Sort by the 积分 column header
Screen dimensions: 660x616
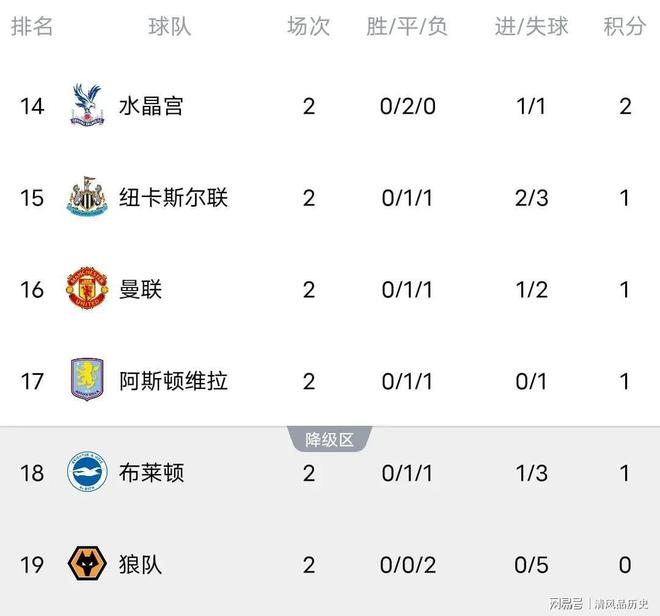pyautogui.click(x=625, y=27)
